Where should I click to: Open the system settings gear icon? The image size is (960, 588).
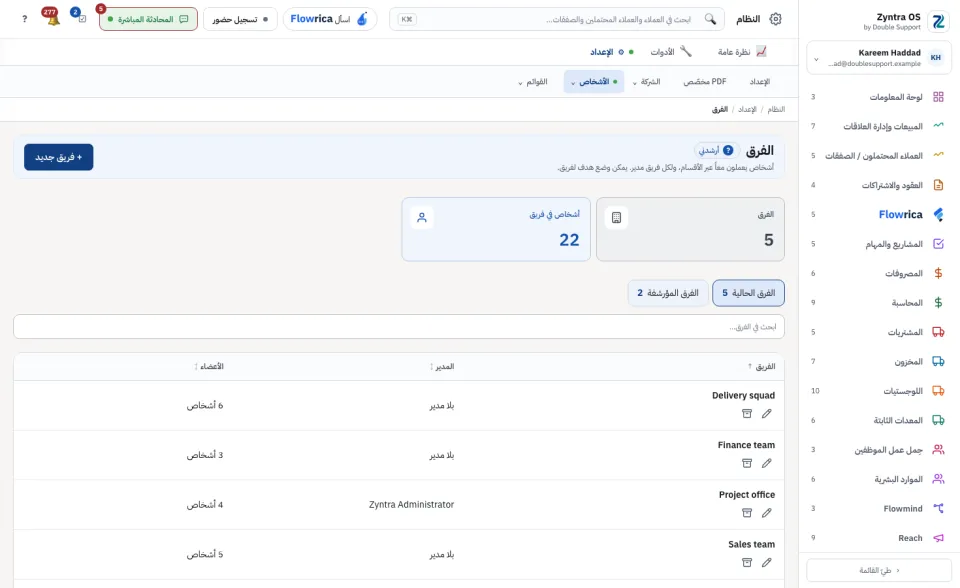point(775,19)
